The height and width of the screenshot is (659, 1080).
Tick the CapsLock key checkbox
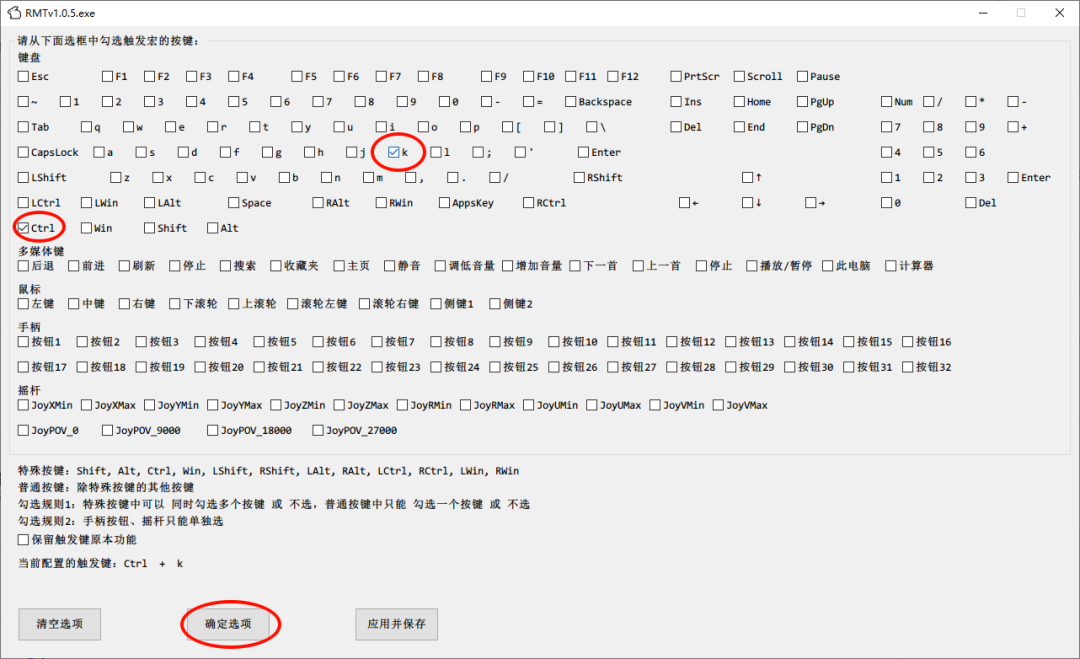tap(24, 152)
